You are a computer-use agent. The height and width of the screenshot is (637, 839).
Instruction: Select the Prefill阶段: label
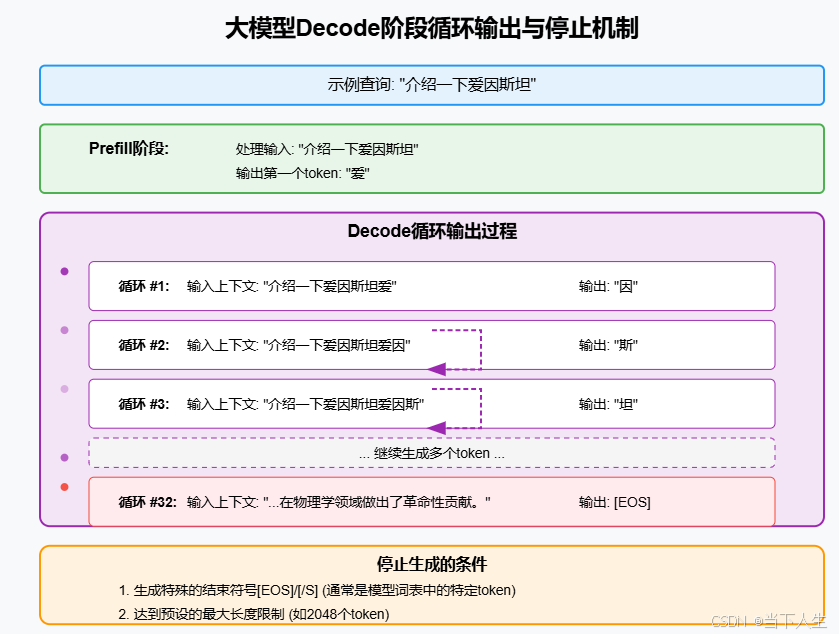pyautogui.click(x=129, y=148)
